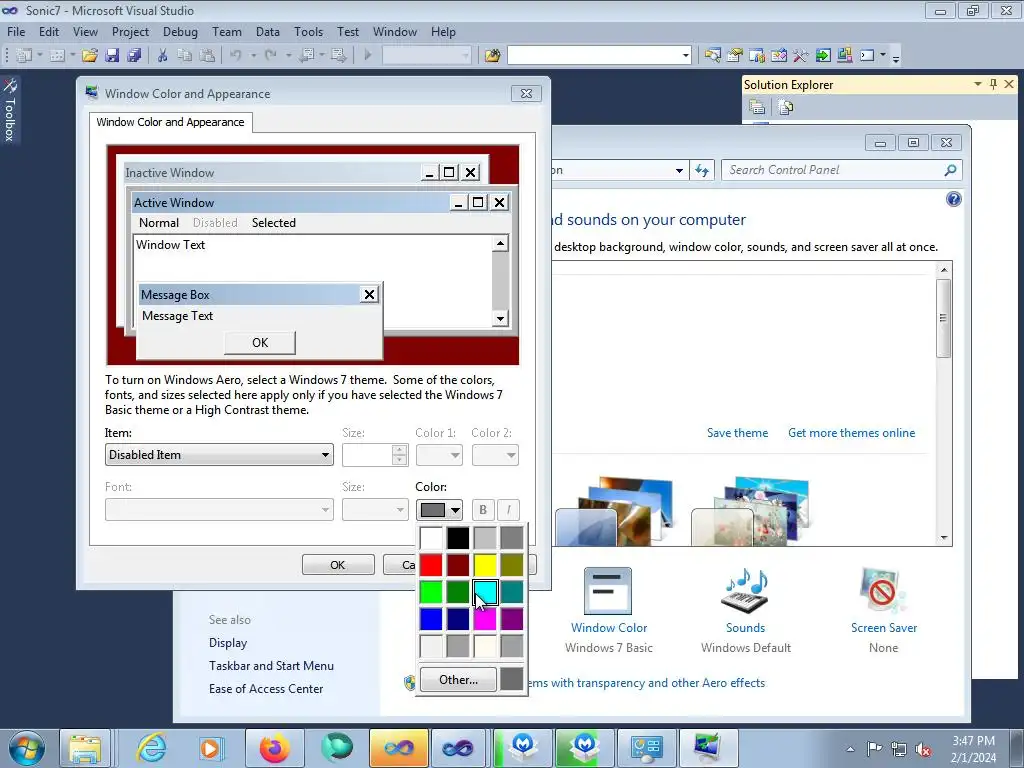Open Ease of Access Center link
This screenshot has height=768, width=1024.
tap(266, 689)
